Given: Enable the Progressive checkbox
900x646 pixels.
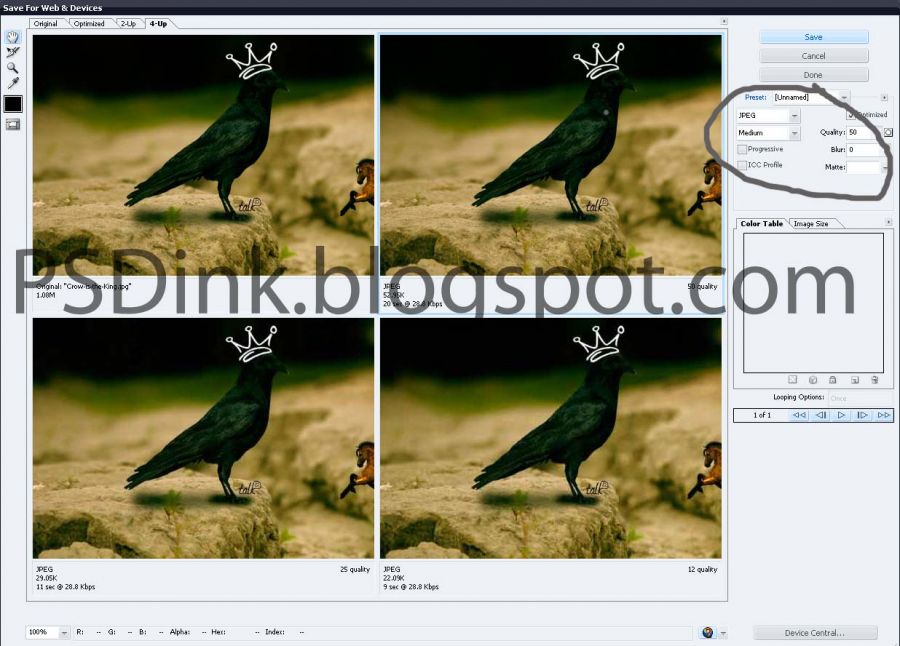Looking at the screenshot, I should (x=742, y=149).
